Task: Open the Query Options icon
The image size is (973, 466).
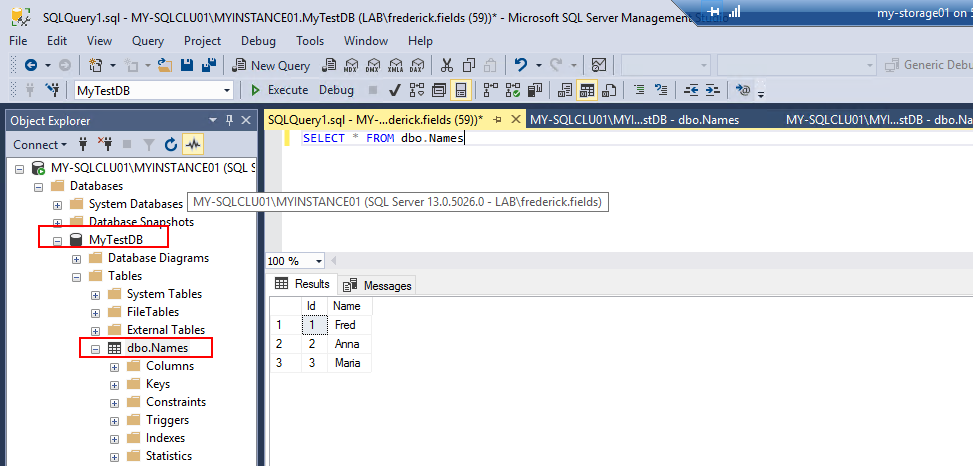Action: click(x=439, y=91)
